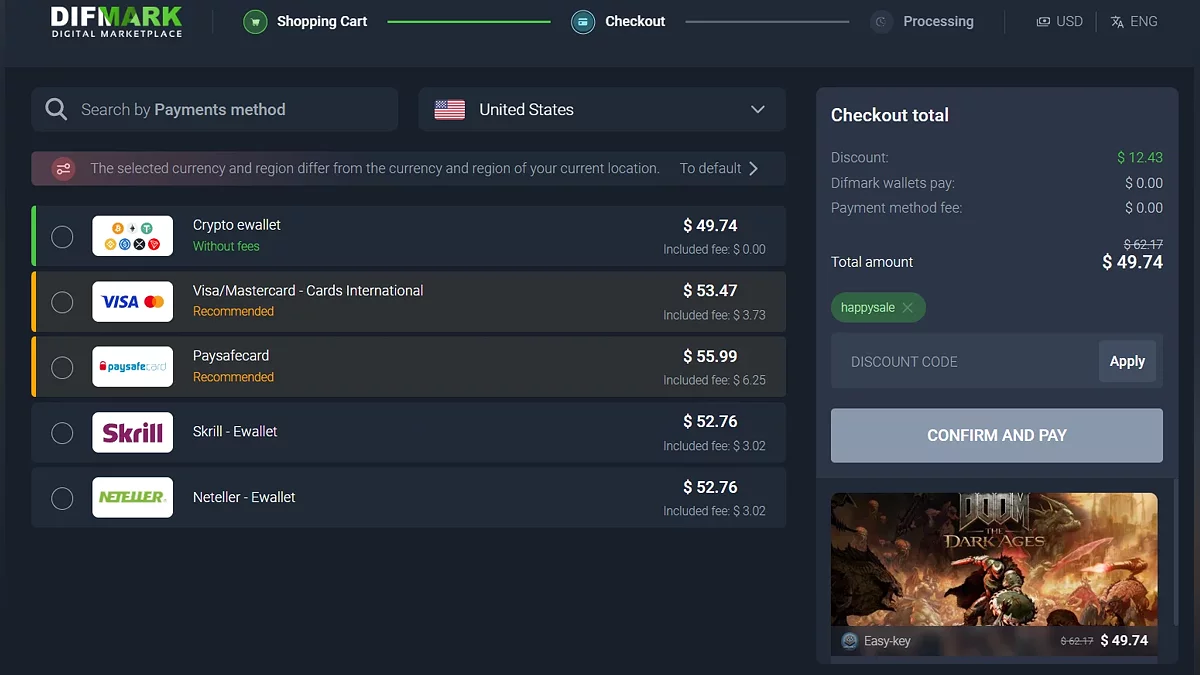Click the Checkout card step icon

(583, 21)
